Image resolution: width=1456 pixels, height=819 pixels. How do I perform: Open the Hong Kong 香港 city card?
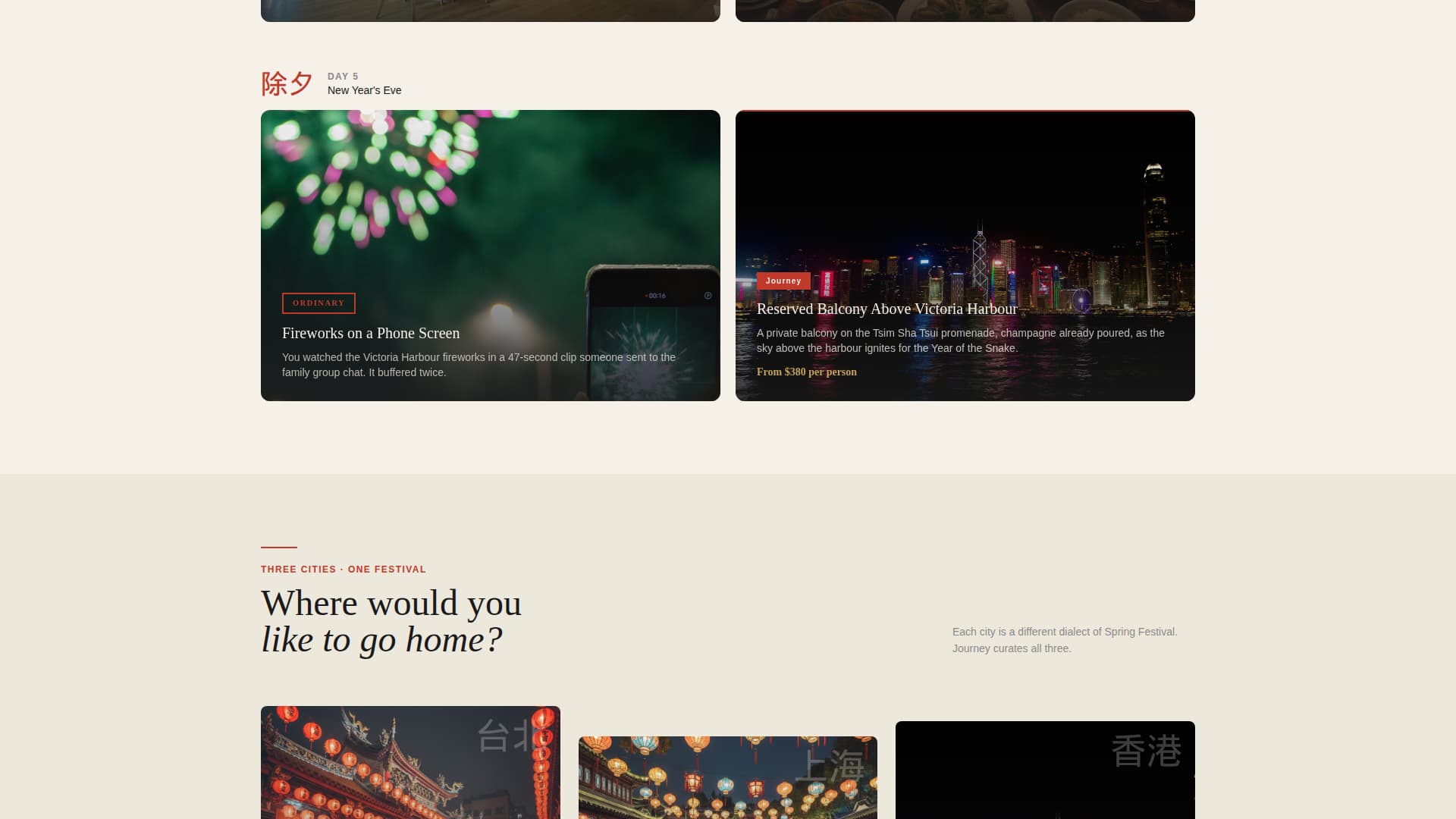(1045, 770)
